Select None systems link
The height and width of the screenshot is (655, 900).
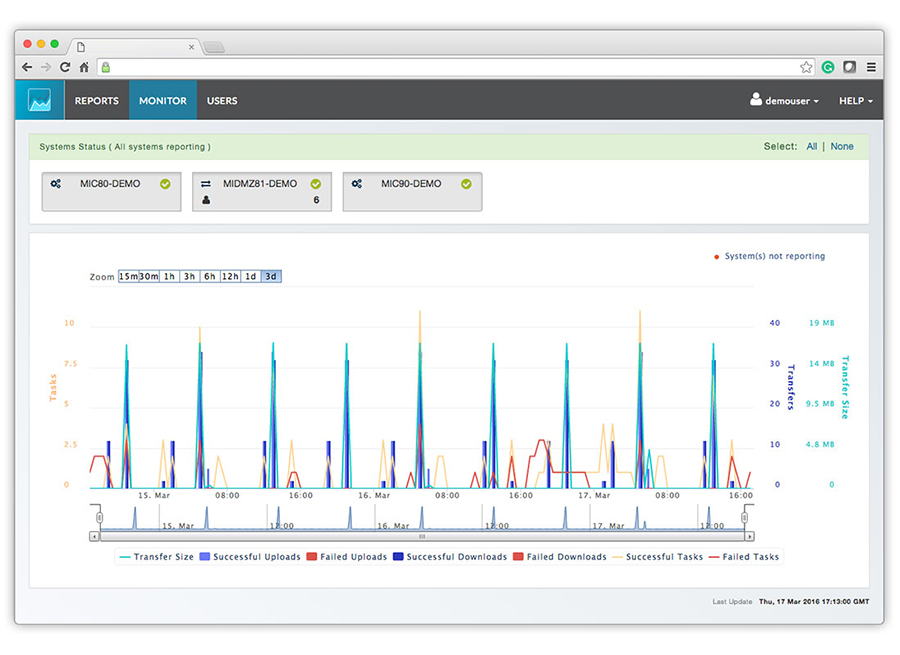point(842,146)
